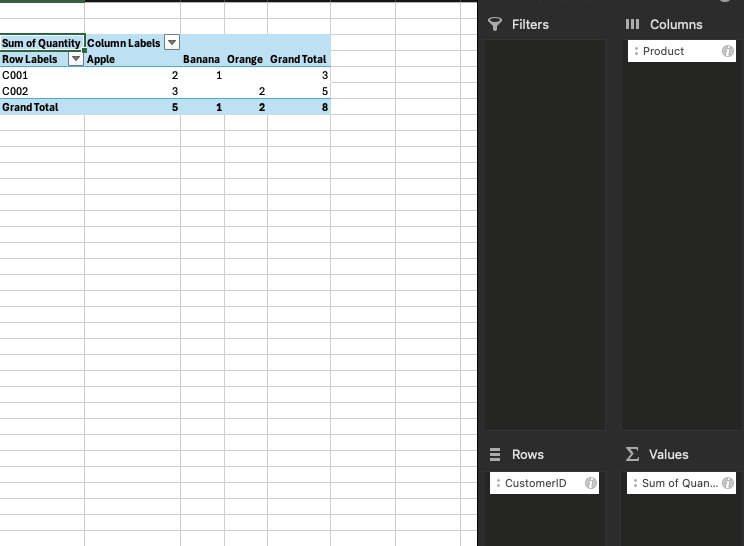Open info for the CustomerID field
This screenshot has width=744, height=546.
[x=590, y=483]
